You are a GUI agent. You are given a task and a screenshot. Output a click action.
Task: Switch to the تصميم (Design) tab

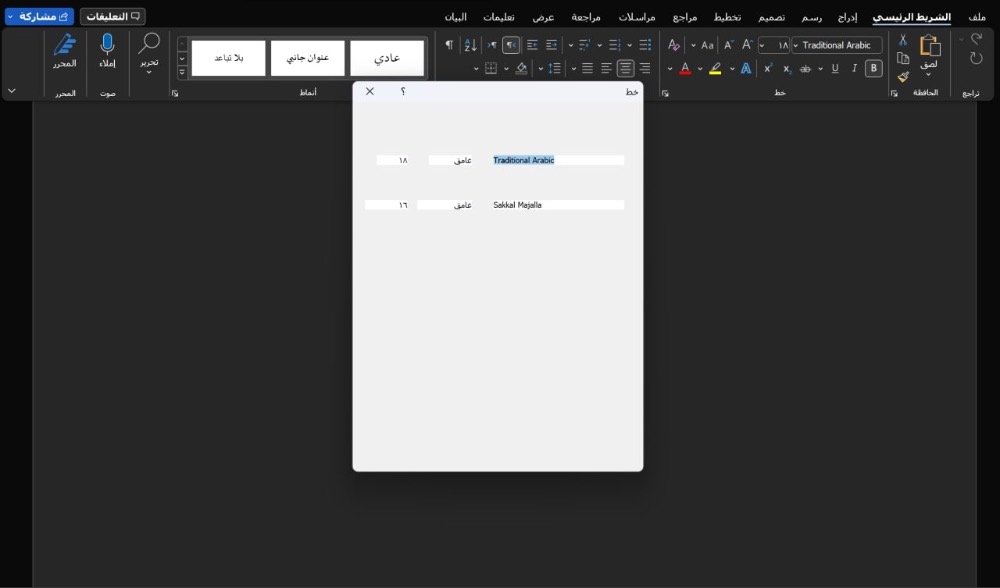[772, 17]
